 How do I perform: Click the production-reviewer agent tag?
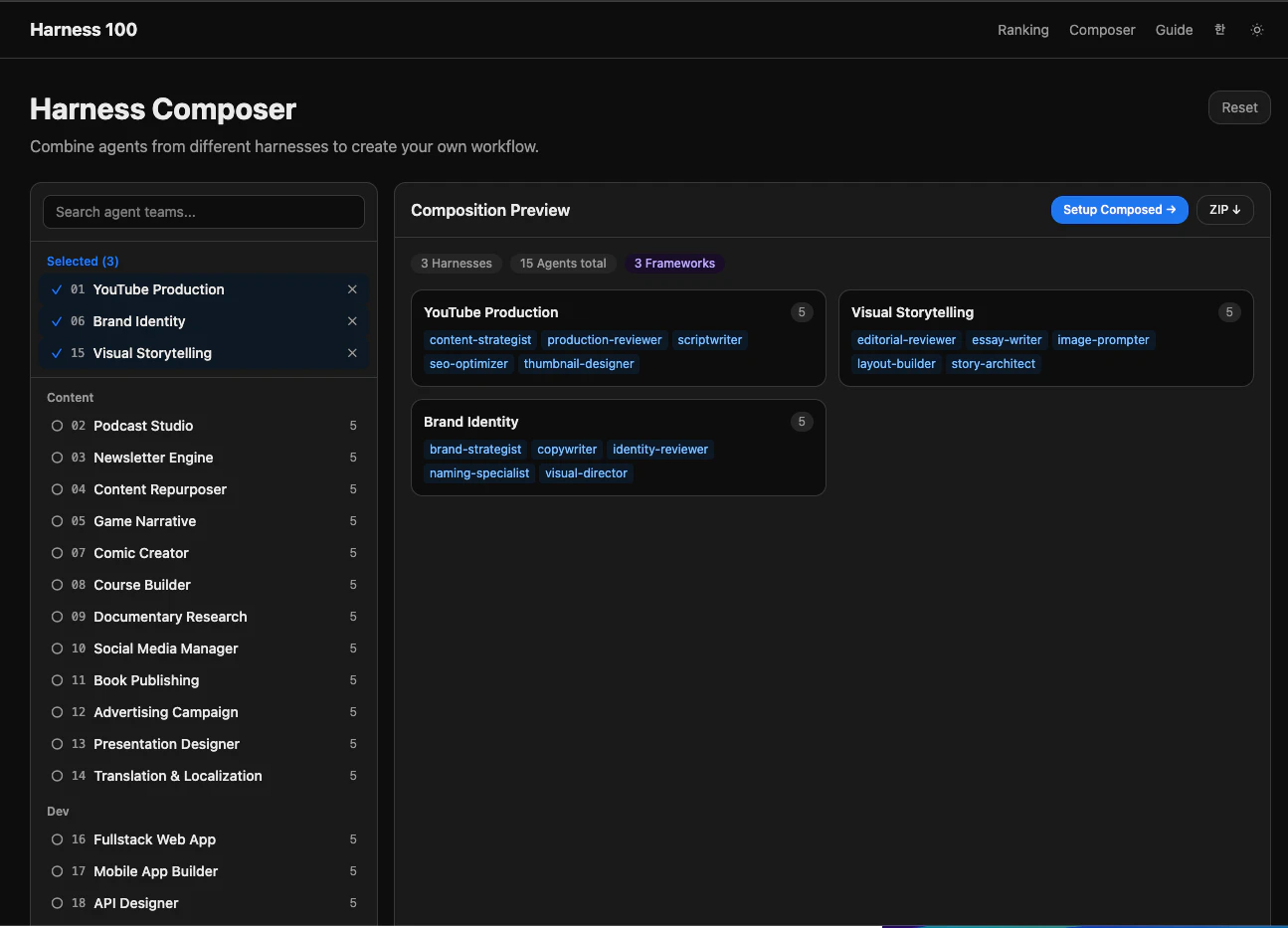(x=605, y=340)
